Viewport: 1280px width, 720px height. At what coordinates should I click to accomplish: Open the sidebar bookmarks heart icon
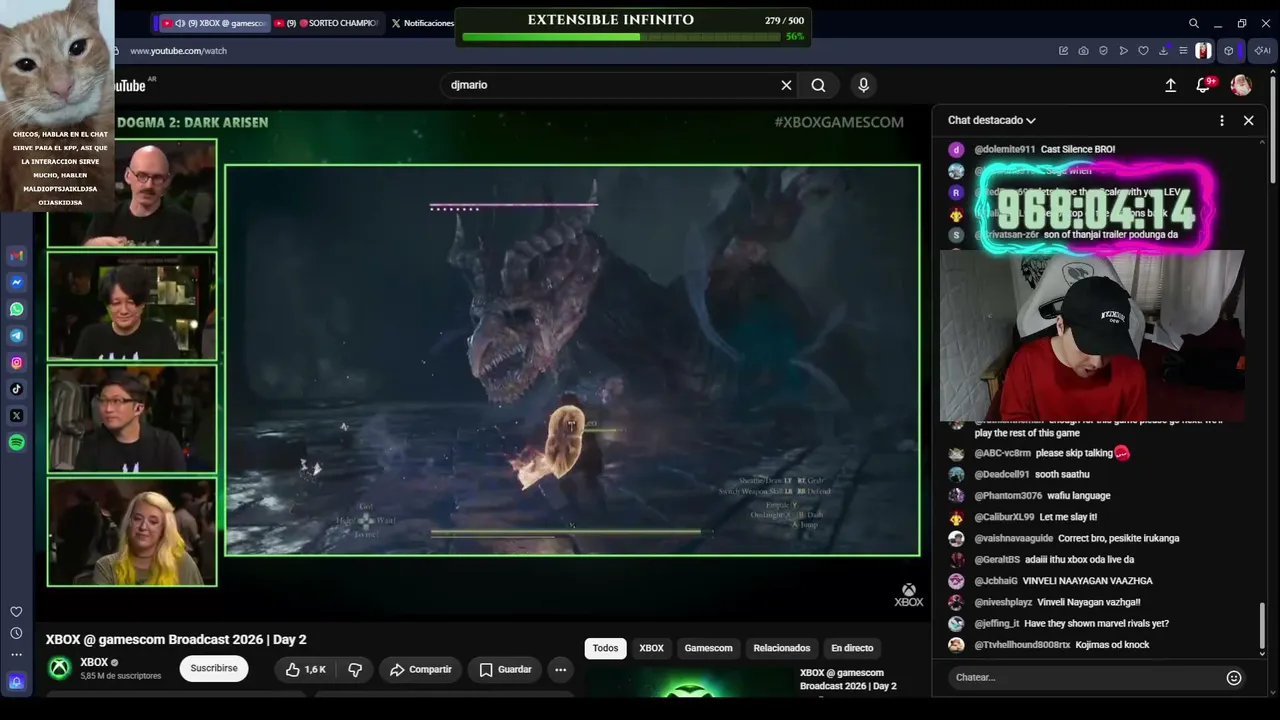(x=16, y=612)
